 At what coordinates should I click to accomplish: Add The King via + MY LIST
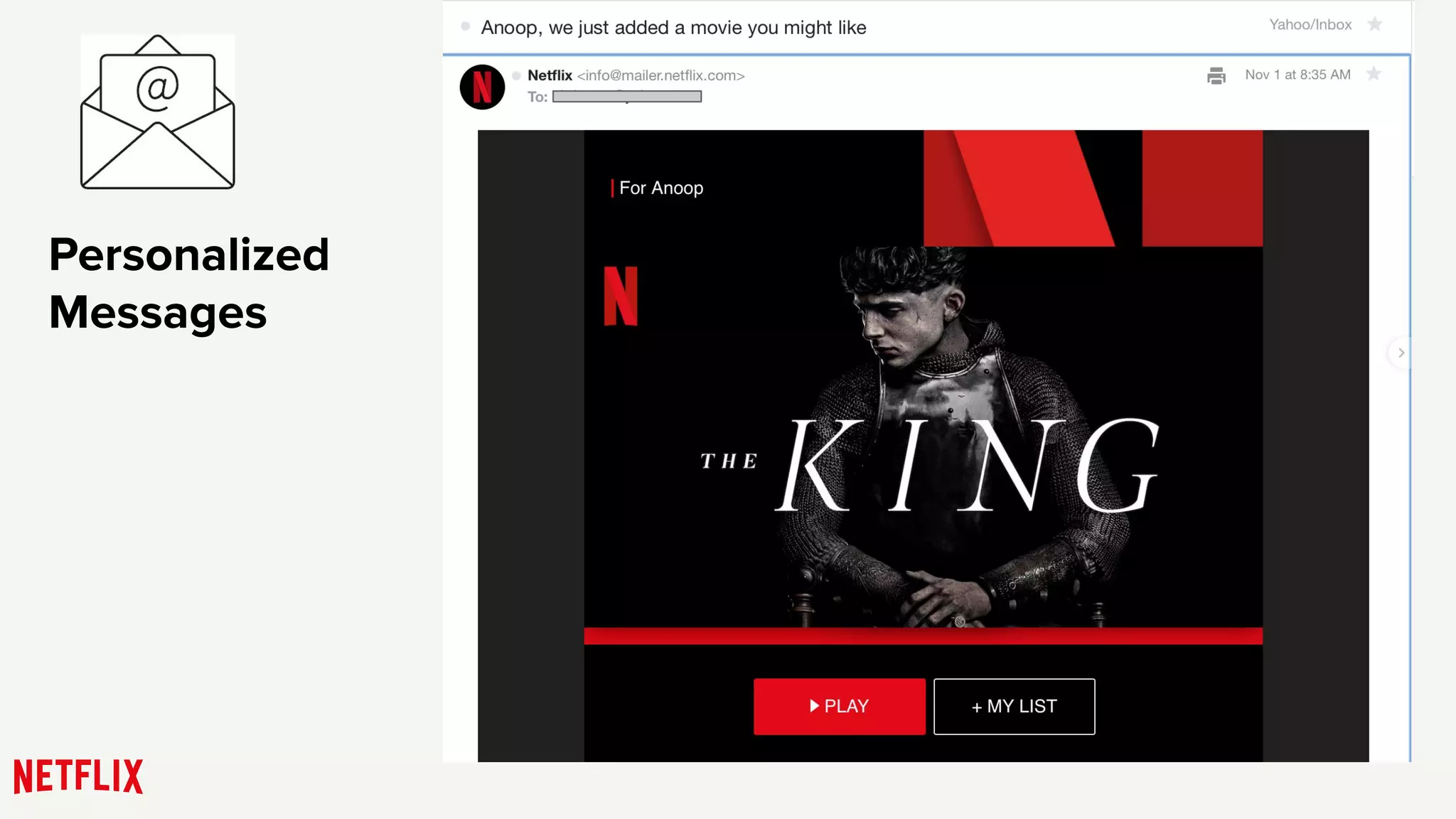pyautogui.click(x=1015, y=706)
